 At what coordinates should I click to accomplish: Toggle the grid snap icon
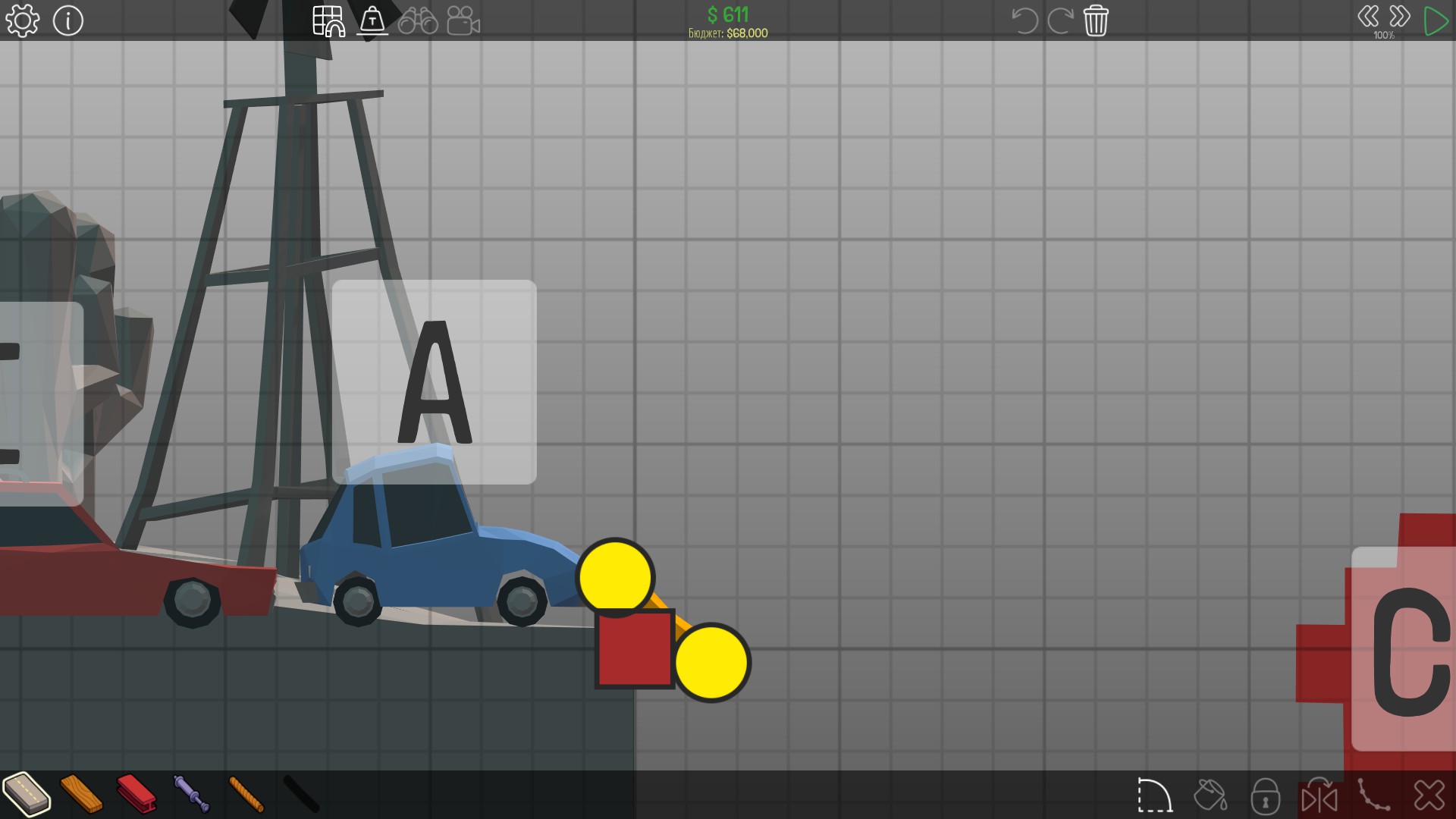328,20
